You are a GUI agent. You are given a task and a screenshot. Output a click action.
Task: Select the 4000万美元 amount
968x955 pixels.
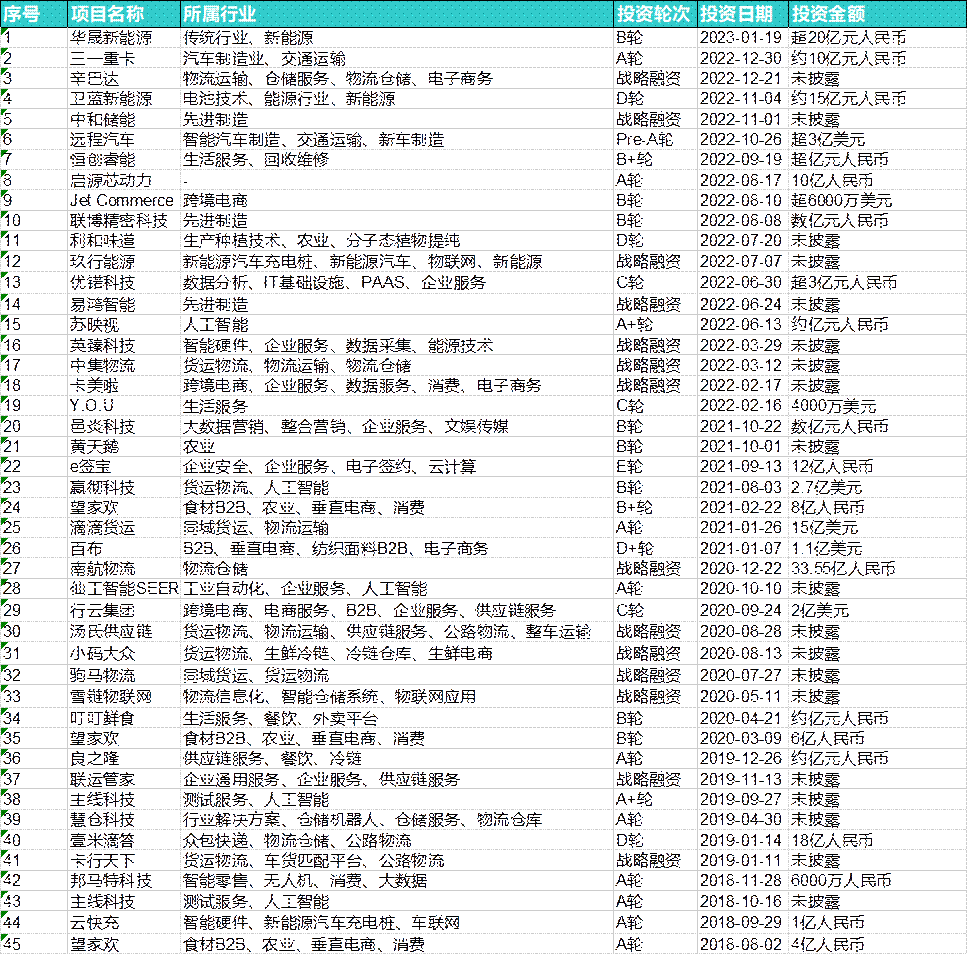coord(833,406)
